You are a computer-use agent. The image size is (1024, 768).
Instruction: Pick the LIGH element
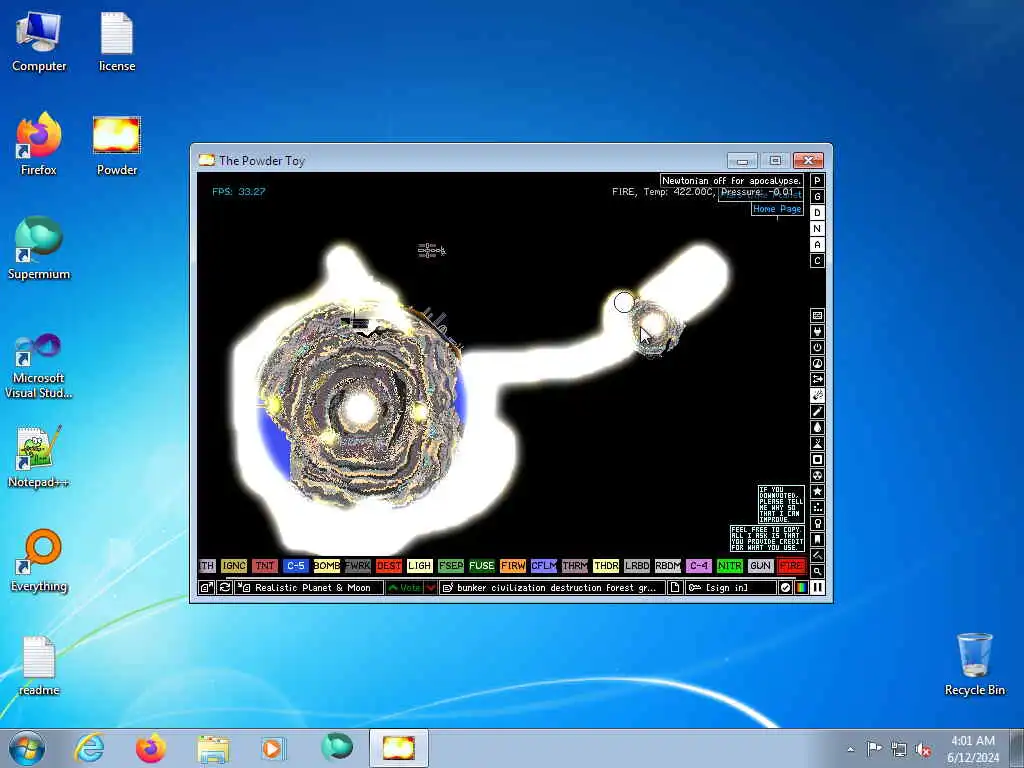click(x=420, y=566)
